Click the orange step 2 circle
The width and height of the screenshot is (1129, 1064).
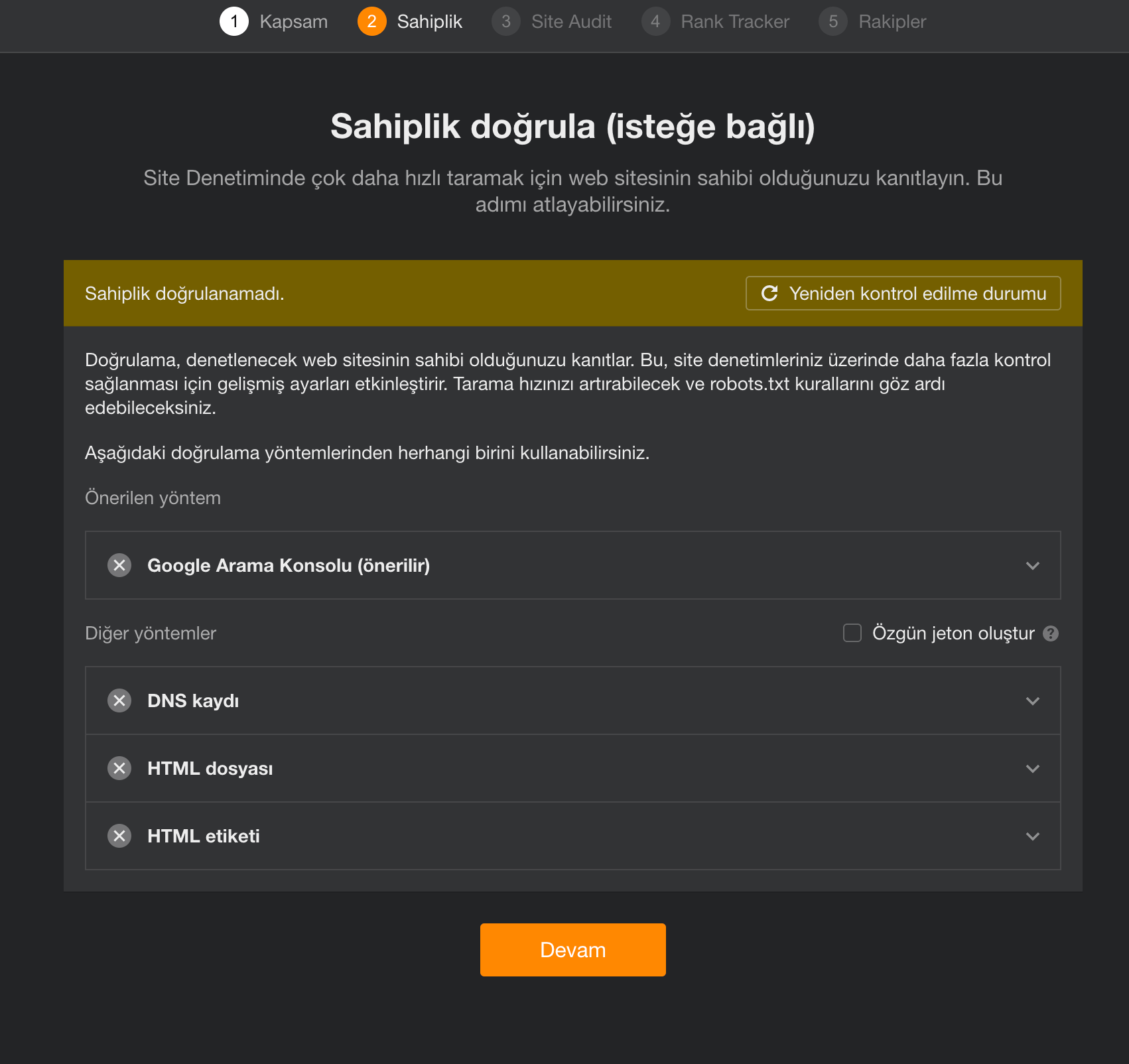click(x=373, y=21)
